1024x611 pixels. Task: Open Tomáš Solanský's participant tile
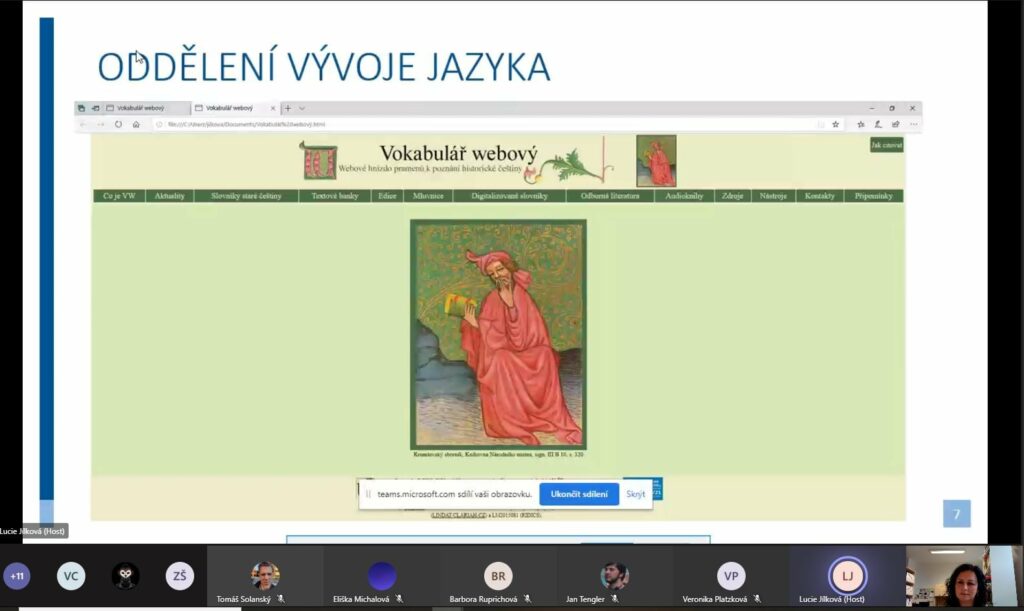coord(265,577)
